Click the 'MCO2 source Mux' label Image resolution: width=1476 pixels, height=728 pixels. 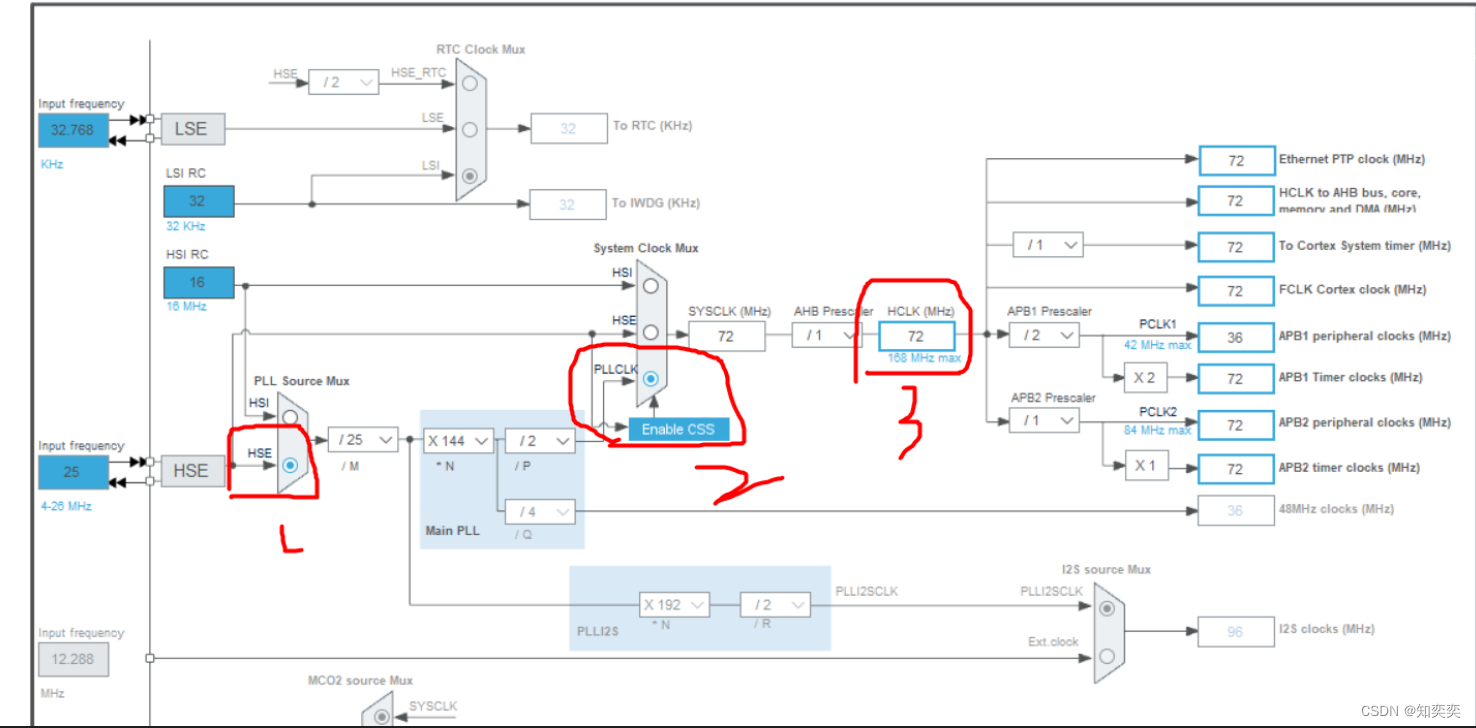(x=360, y=680)
